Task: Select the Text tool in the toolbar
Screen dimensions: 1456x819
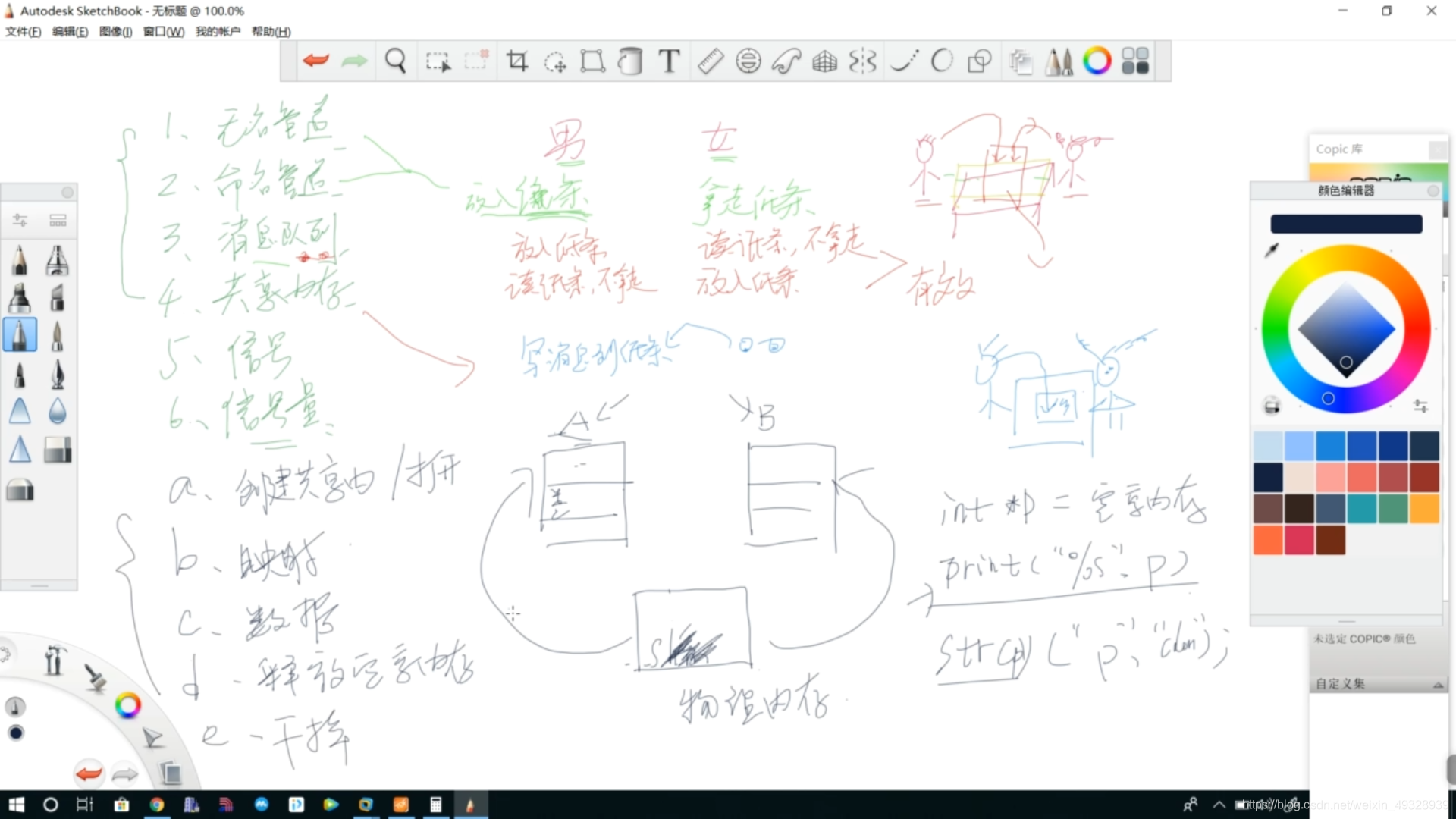Action: tap(668, 61)
